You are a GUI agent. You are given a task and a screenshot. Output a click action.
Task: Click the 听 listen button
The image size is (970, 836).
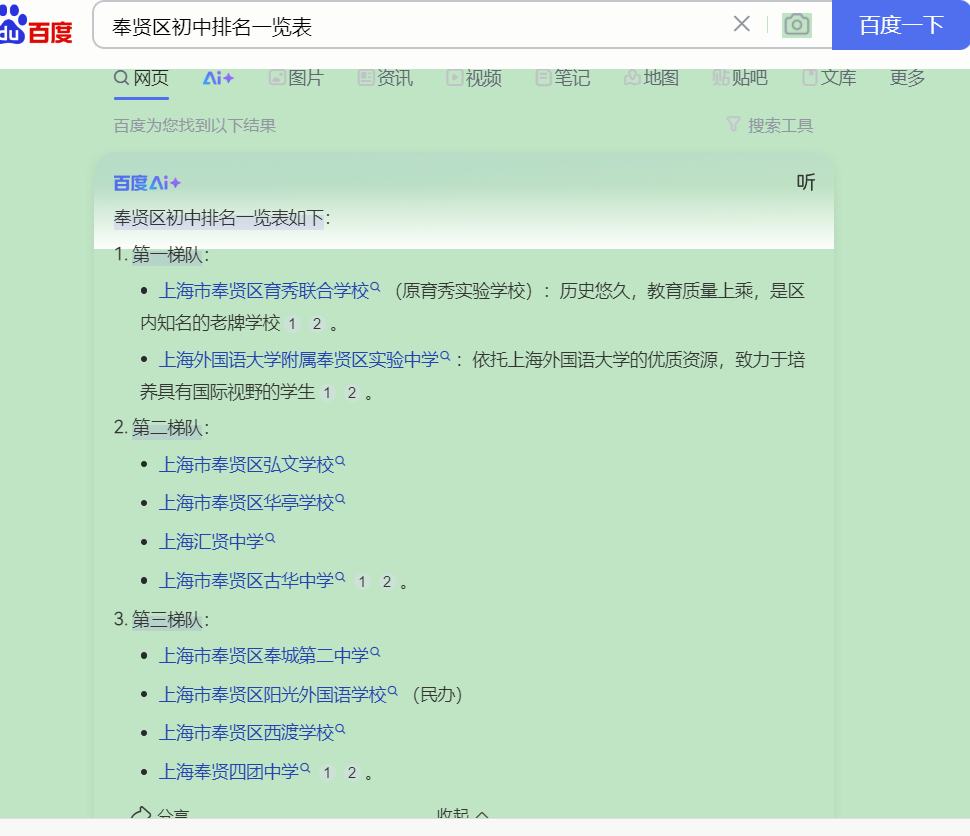tap(805, 182)
